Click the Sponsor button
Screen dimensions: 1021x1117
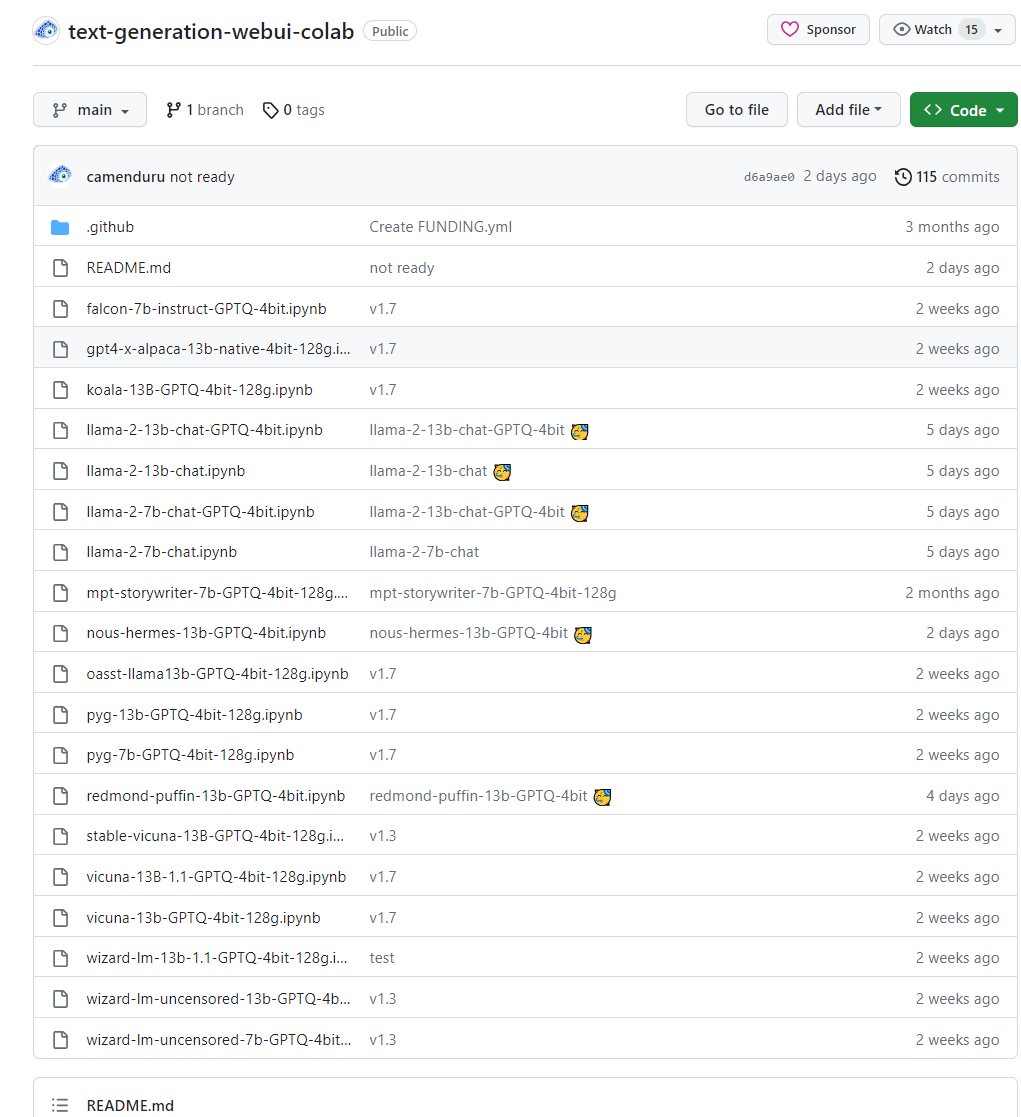click(x=818, y=29)
